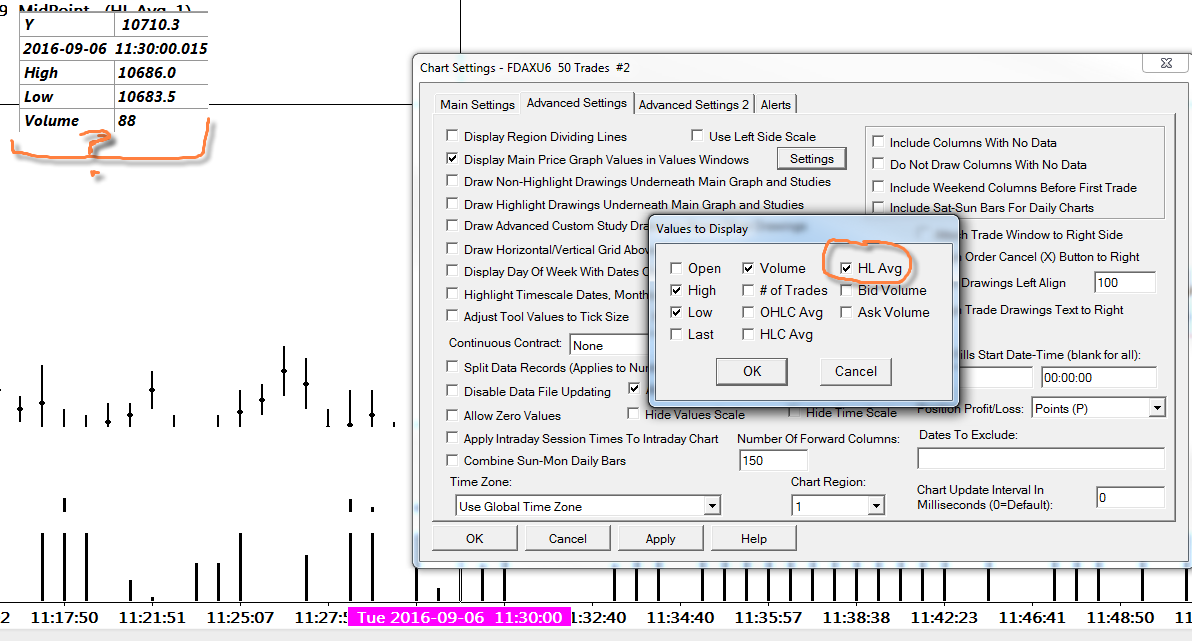This screenshot has width=1192, height=641.
Task: Click OK in Values to Display dialog
Action: [752, 371]
